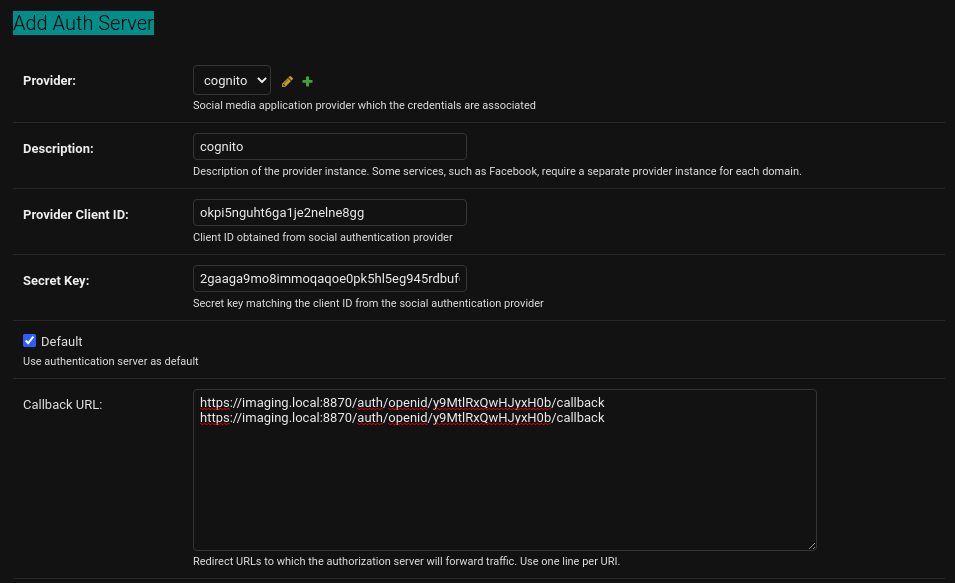This screenshot has height=583, width=955.
Task: Uncheck the Default checkbox
Action: (x=29, y=340)
